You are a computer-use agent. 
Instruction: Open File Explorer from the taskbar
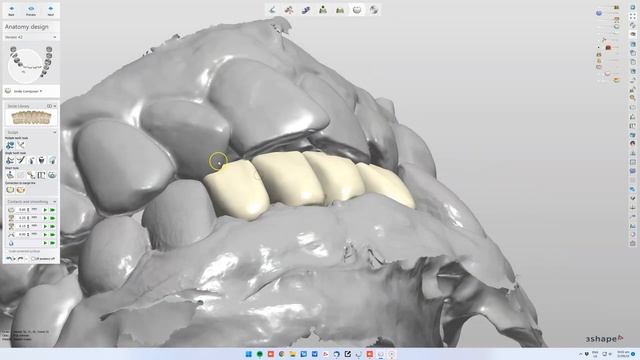pyautogui.click(x=293, y=354)
